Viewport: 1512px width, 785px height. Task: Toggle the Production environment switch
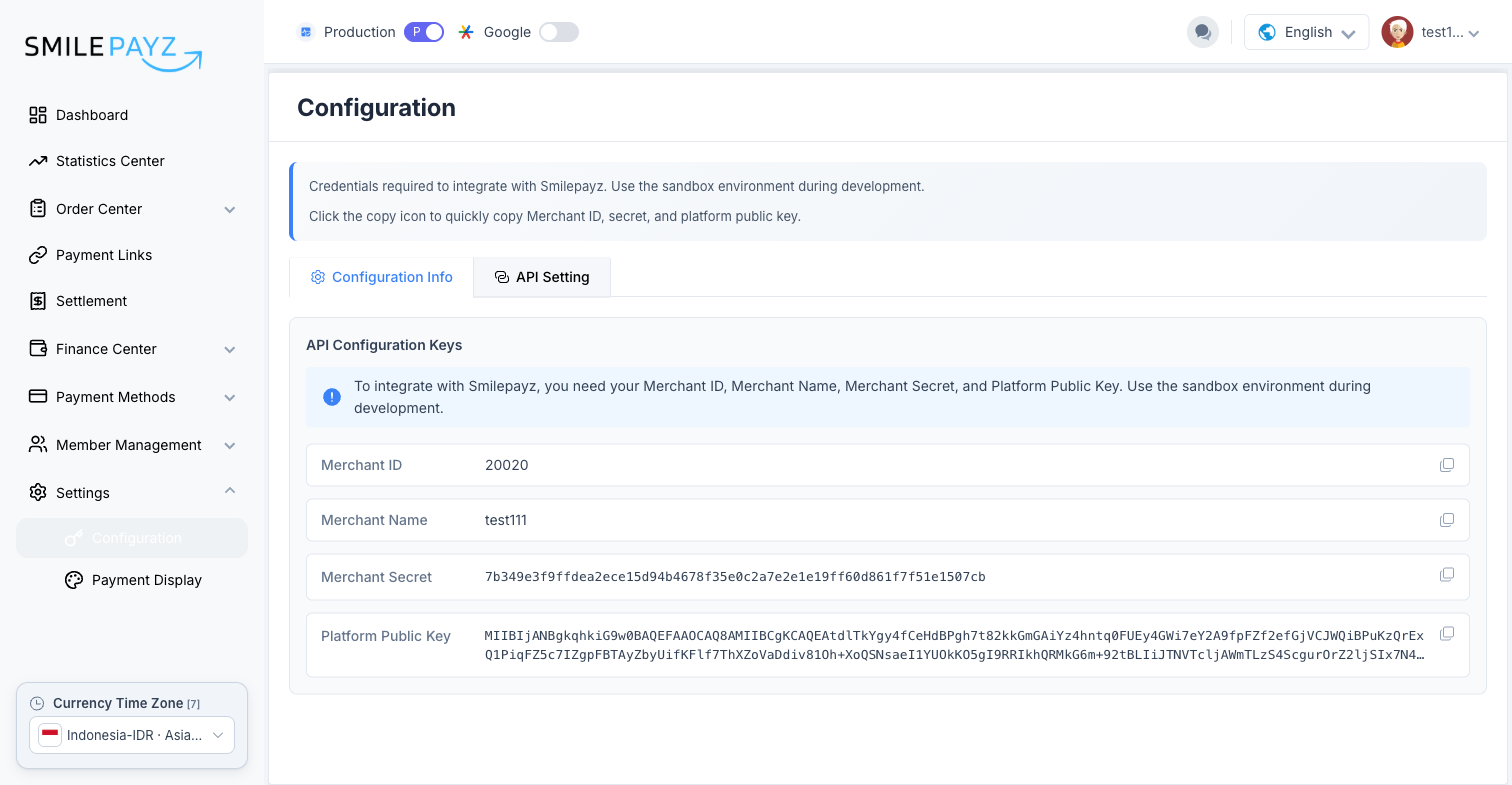point(424,32)
